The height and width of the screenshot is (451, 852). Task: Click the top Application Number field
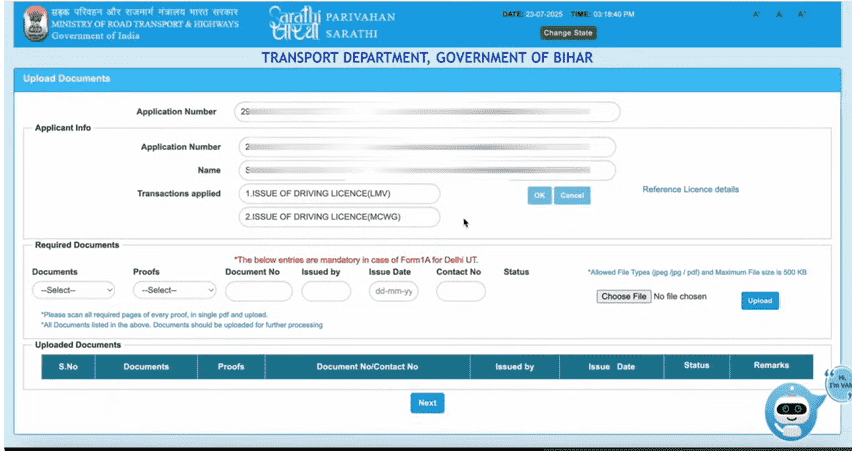pos(427,112)
